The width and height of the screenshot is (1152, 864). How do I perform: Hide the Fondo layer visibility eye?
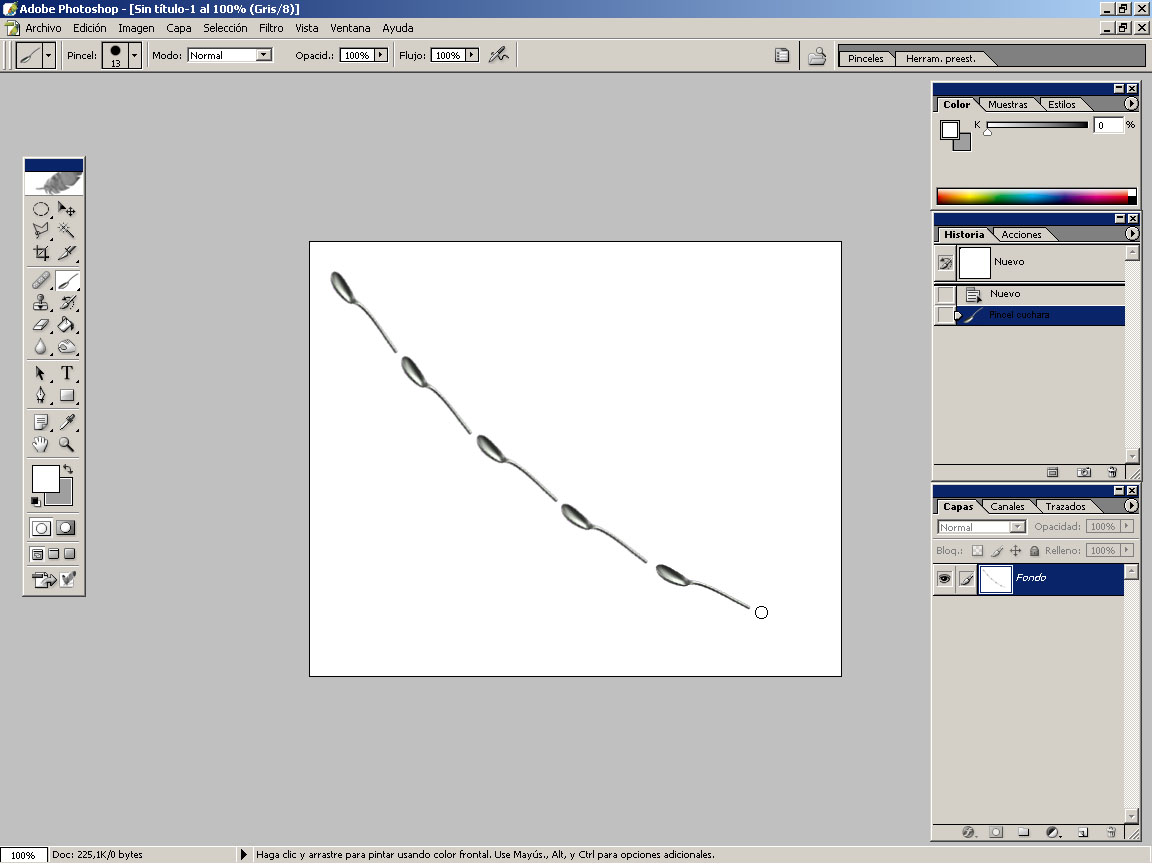click(x=944, y=578)
